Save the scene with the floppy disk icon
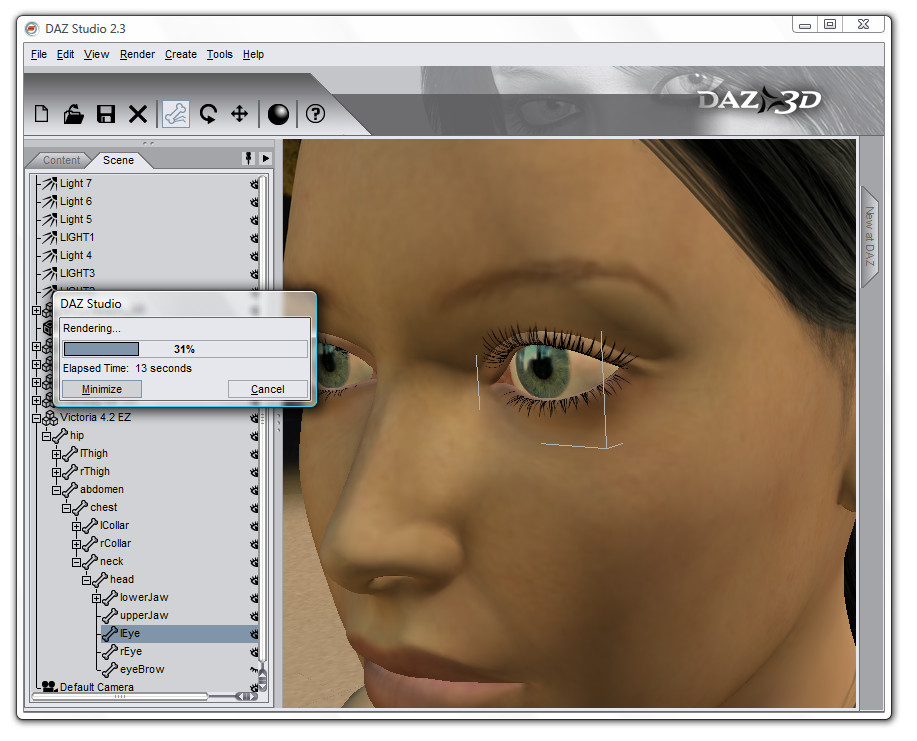The image size is (917, 741). pos(106,113)
